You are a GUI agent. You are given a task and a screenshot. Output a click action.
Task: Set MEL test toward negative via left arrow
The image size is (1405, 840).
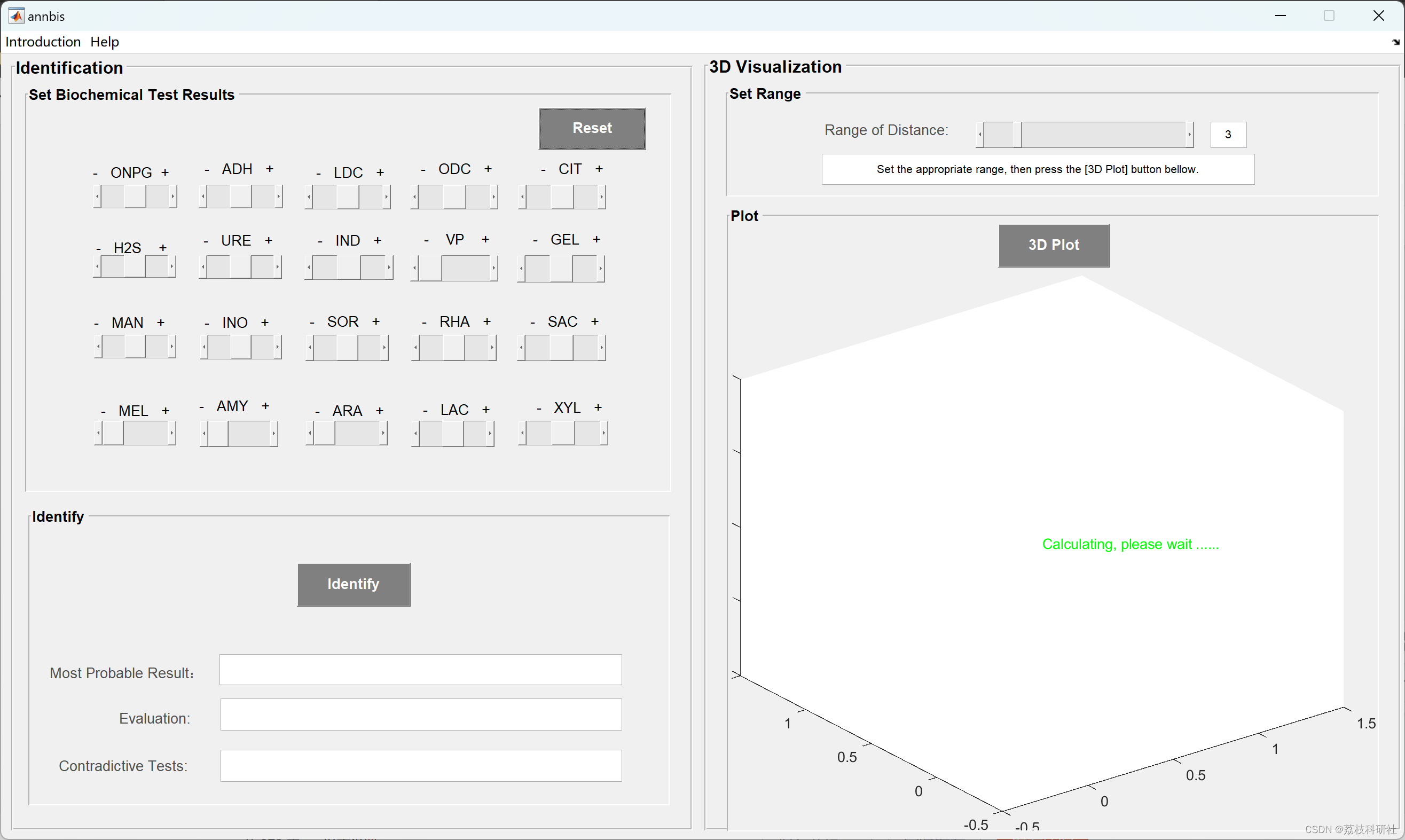tap(98, 434)
